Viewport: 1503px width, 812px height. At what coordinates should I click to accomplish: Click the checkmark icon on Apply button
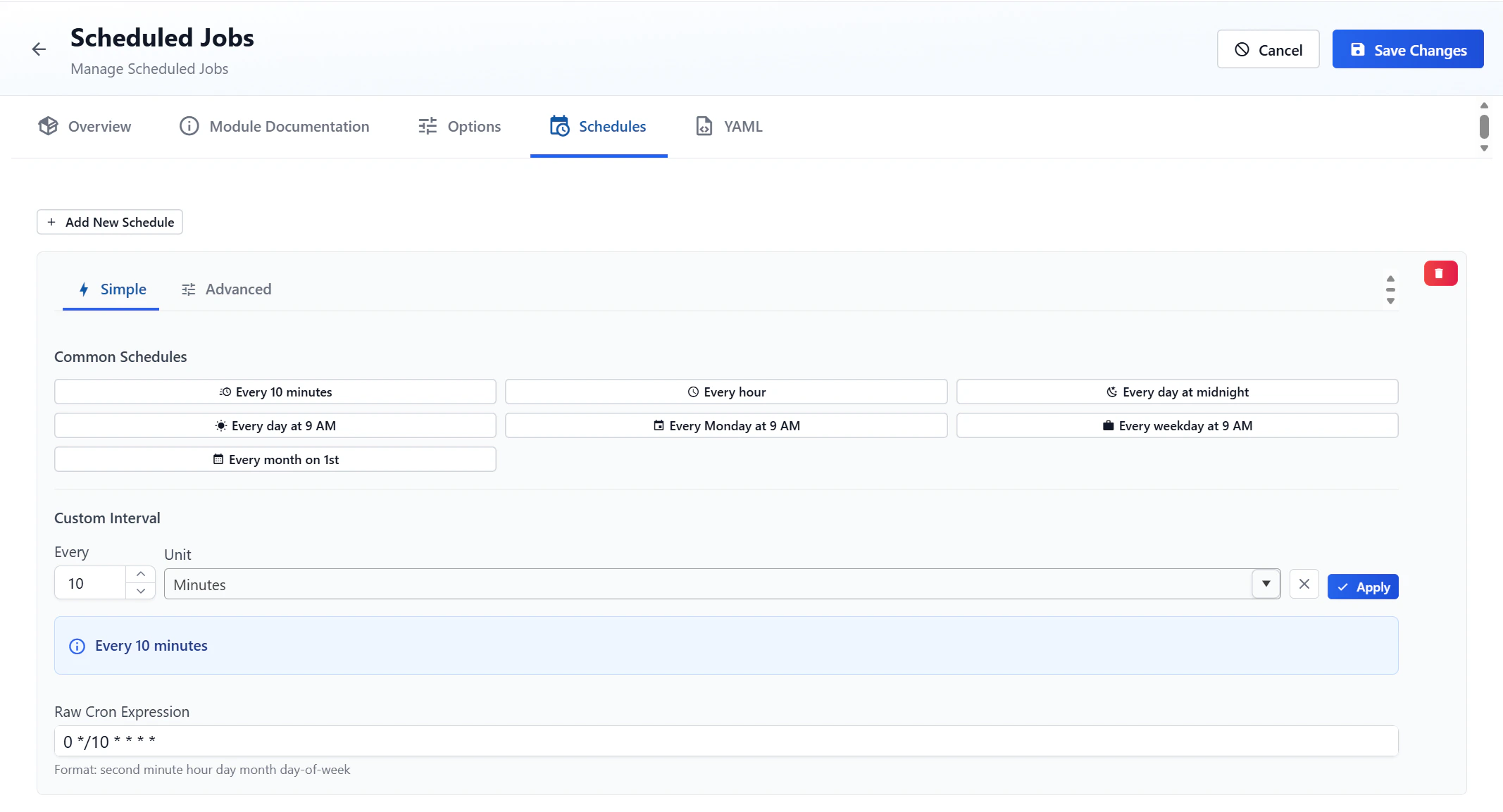point(1343,587)
